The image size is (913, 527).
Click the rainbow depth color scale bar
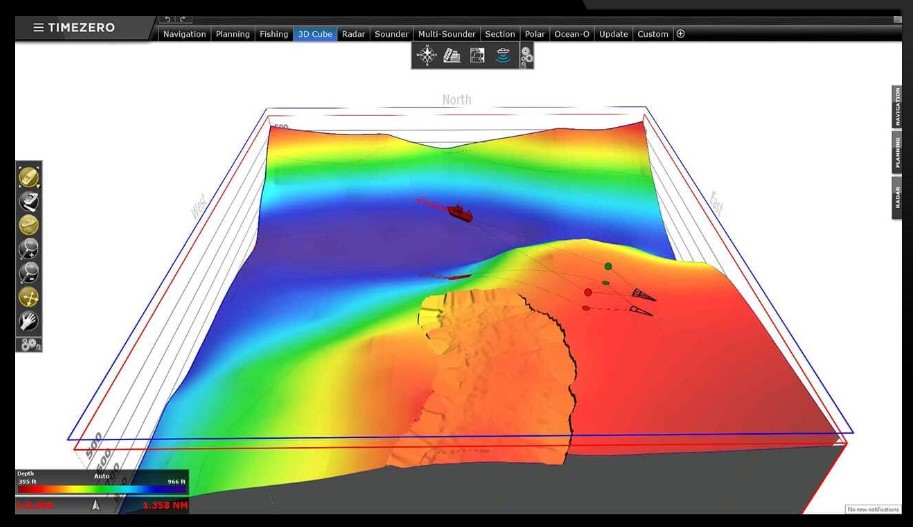(x=102, y=489)
